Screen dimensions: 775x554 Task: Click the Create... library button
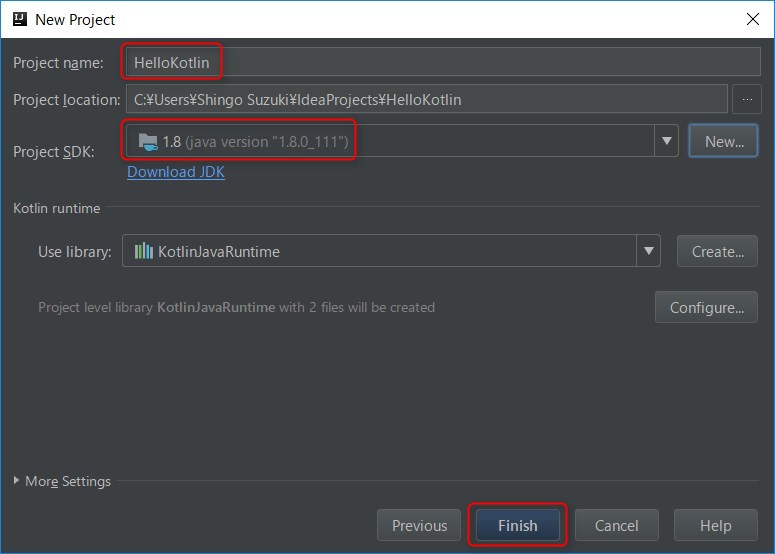tap(717, 251)
